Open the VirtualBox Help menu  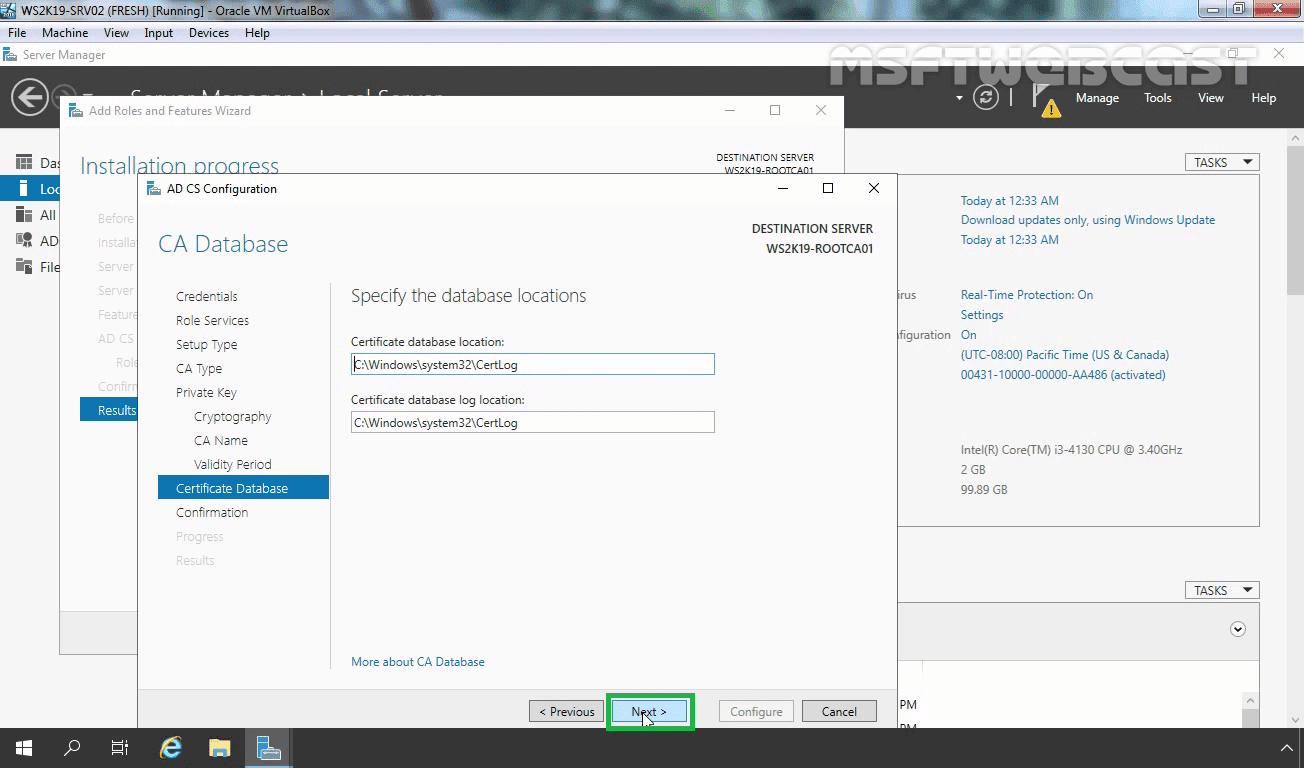pos(257,33)
